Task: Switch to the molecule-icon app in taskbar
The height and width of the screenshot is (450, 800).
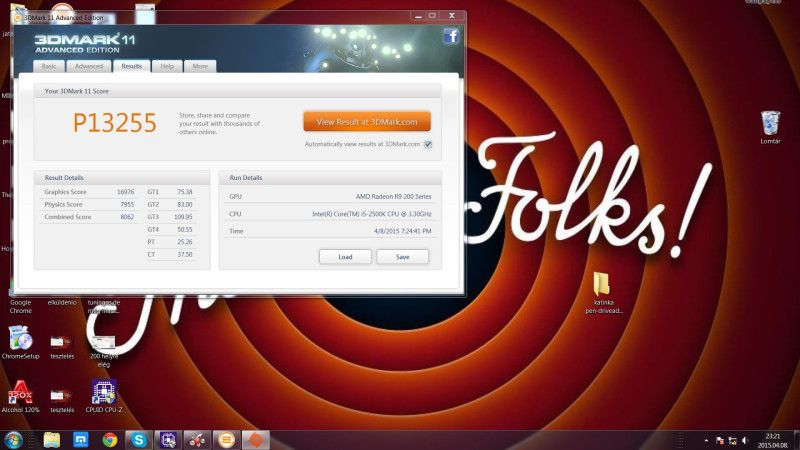Action: click(197, 440)
